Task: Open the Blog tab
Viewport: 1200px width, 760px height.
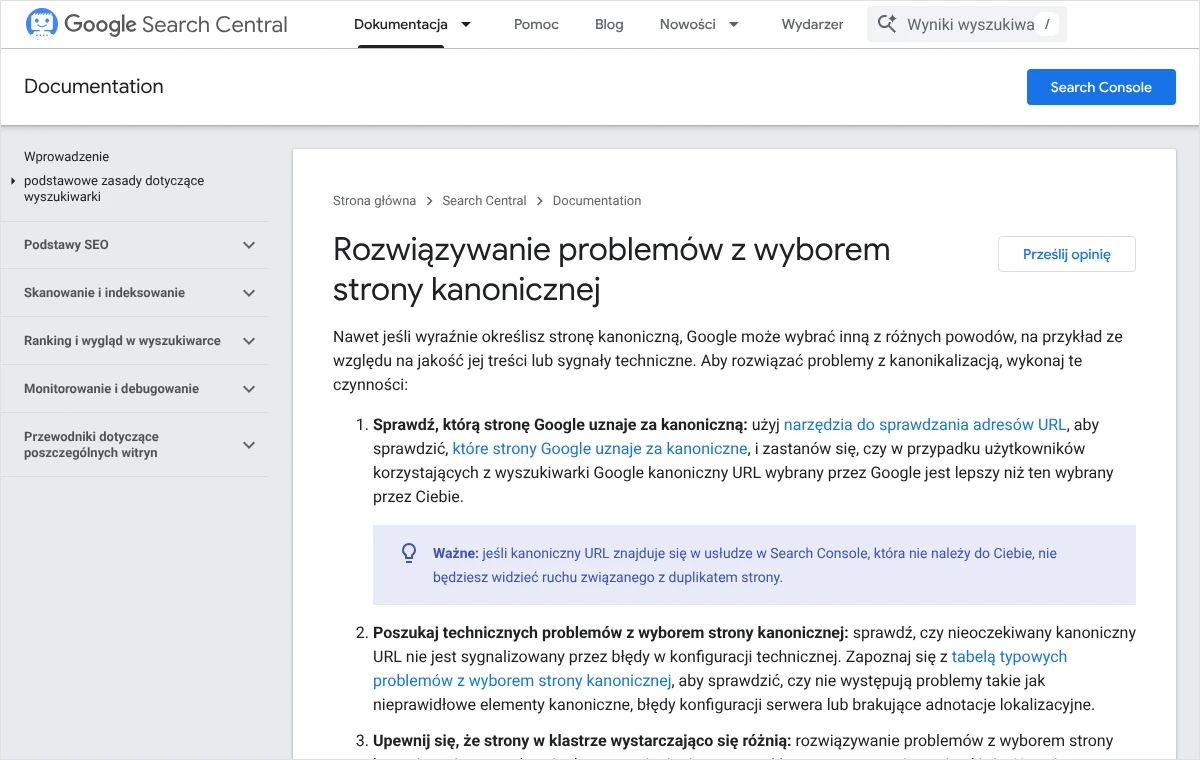Action: coord(609,24)
